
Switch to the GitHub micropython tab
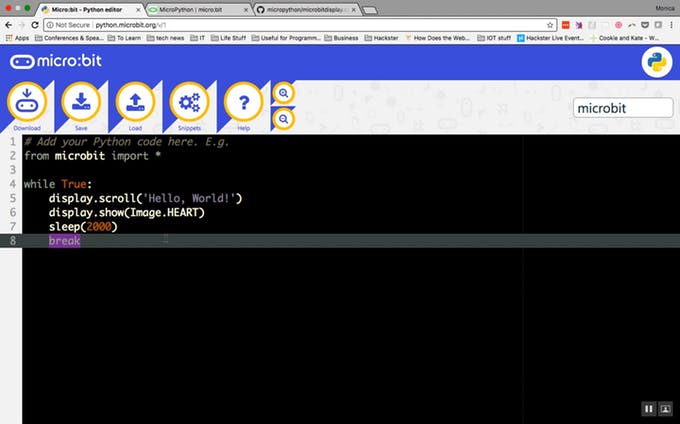click(x=305, y=10)
